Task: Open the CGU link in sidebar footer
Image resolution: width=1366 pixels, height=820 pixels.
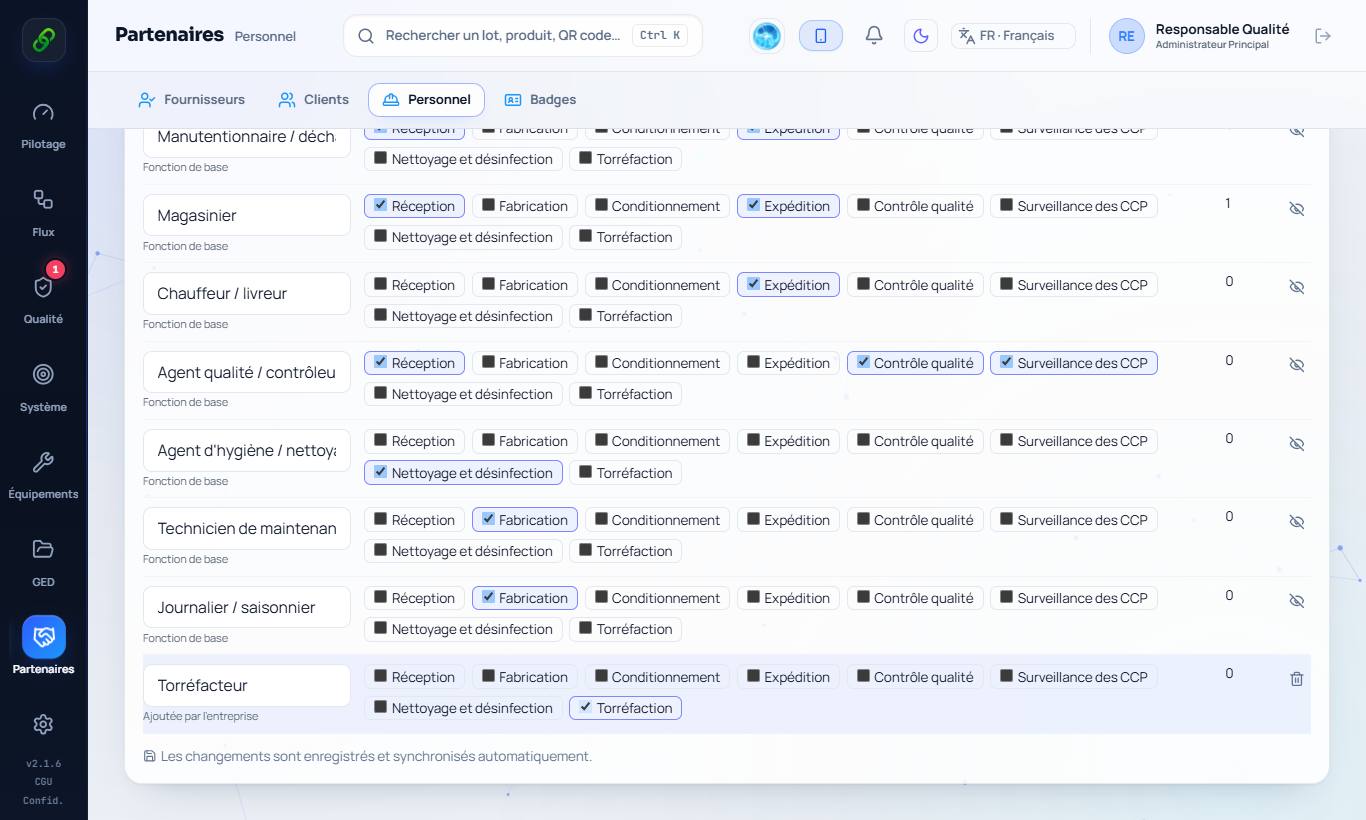Action: click(43, 782)
